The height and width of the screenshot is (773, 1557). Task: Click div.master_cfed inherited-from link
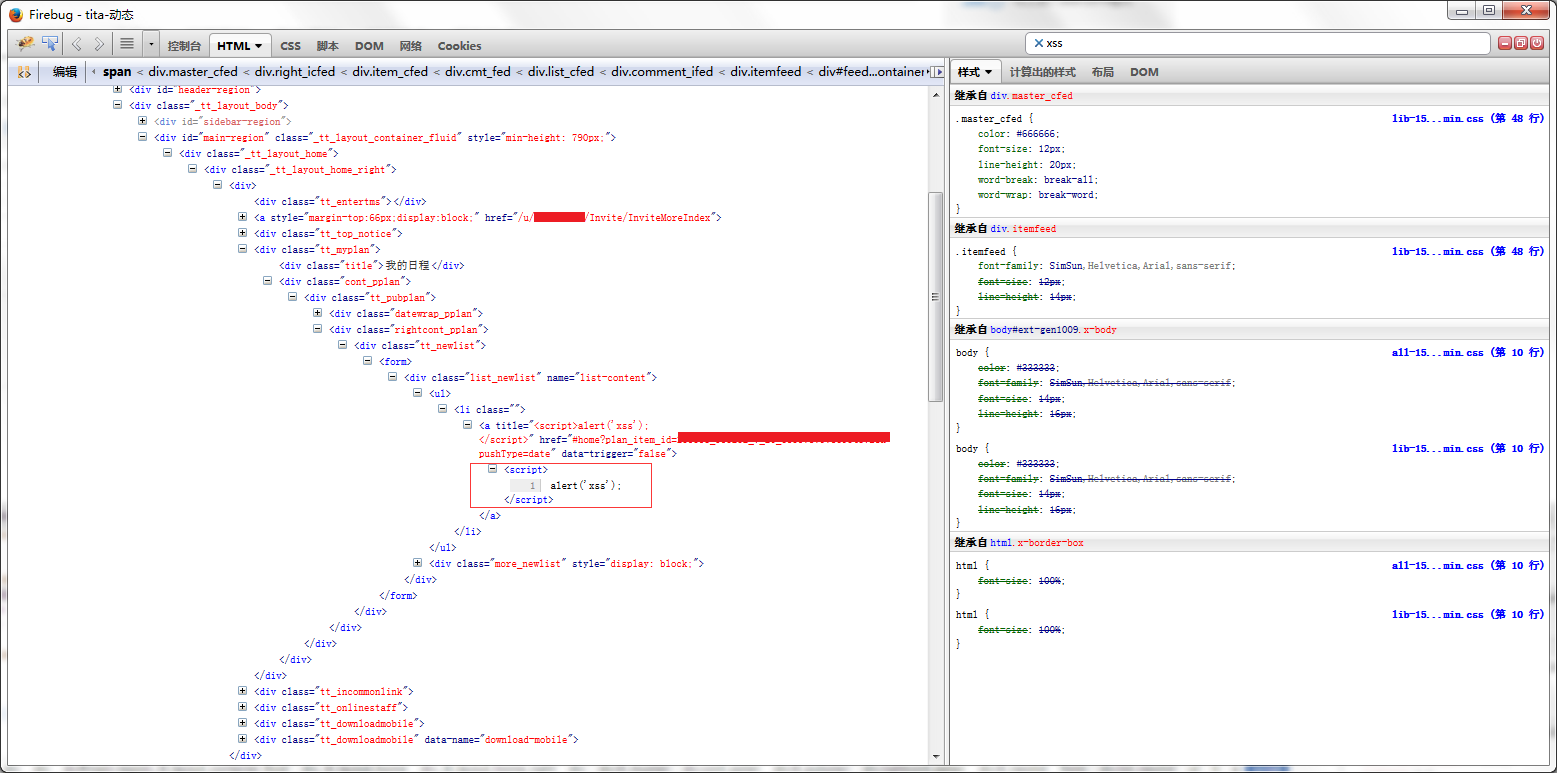point(1031,96)
